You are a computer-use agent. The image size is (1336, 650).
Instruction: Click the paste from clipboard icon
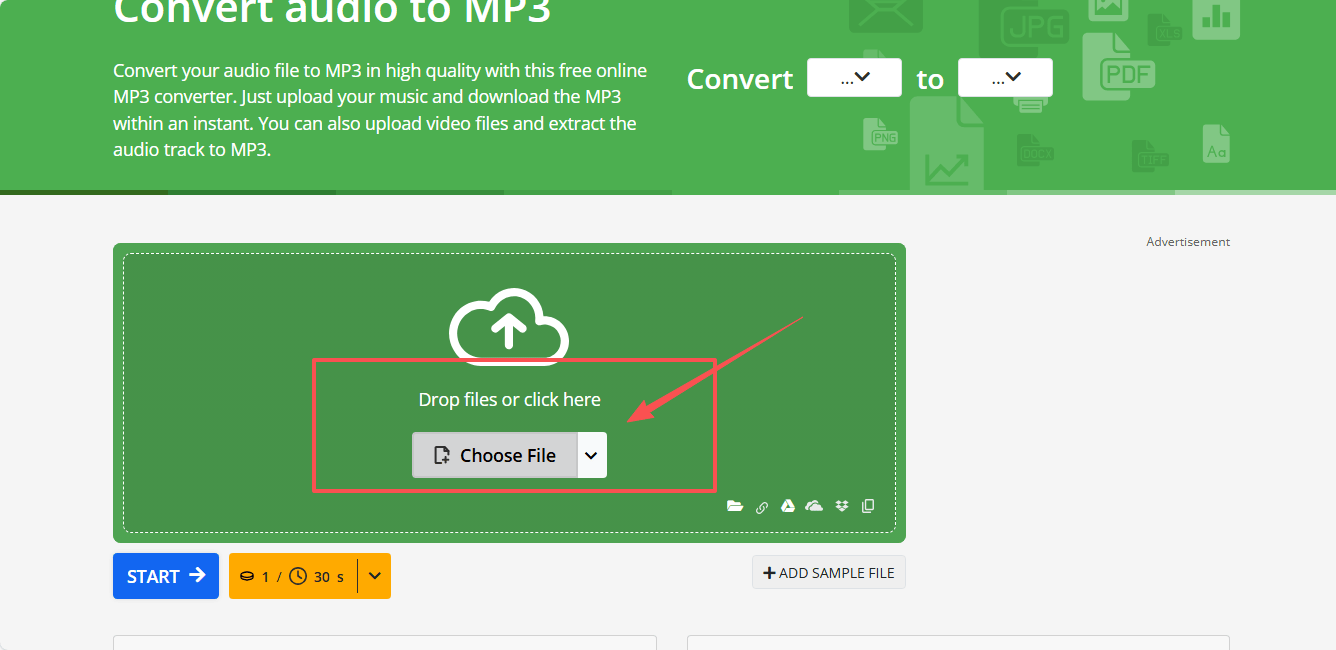[x=868, y=506]
